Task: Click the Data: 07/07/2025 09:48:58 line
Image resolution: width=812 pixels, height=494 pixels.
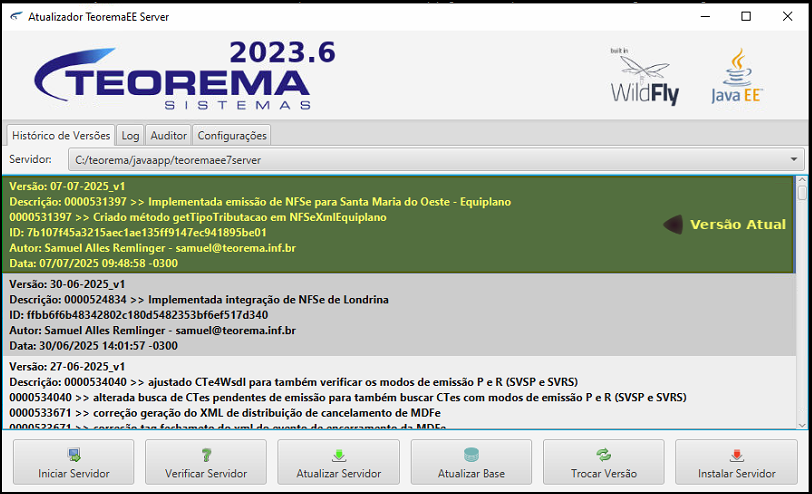Action: point(93,263)
